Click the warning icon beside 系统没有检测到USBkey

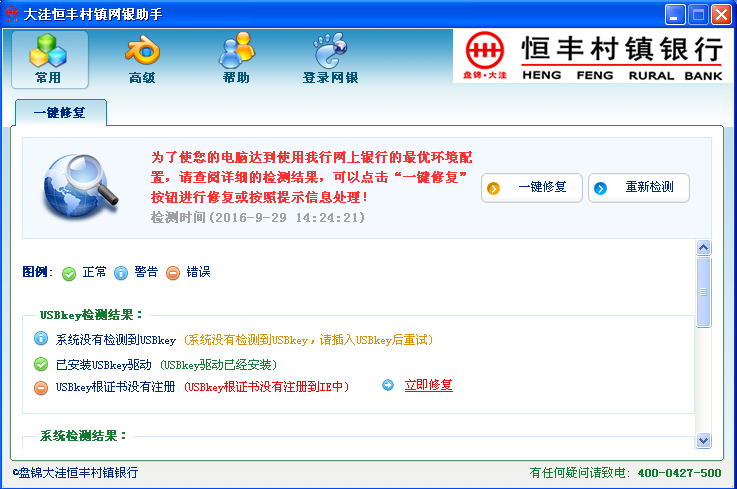41,338
